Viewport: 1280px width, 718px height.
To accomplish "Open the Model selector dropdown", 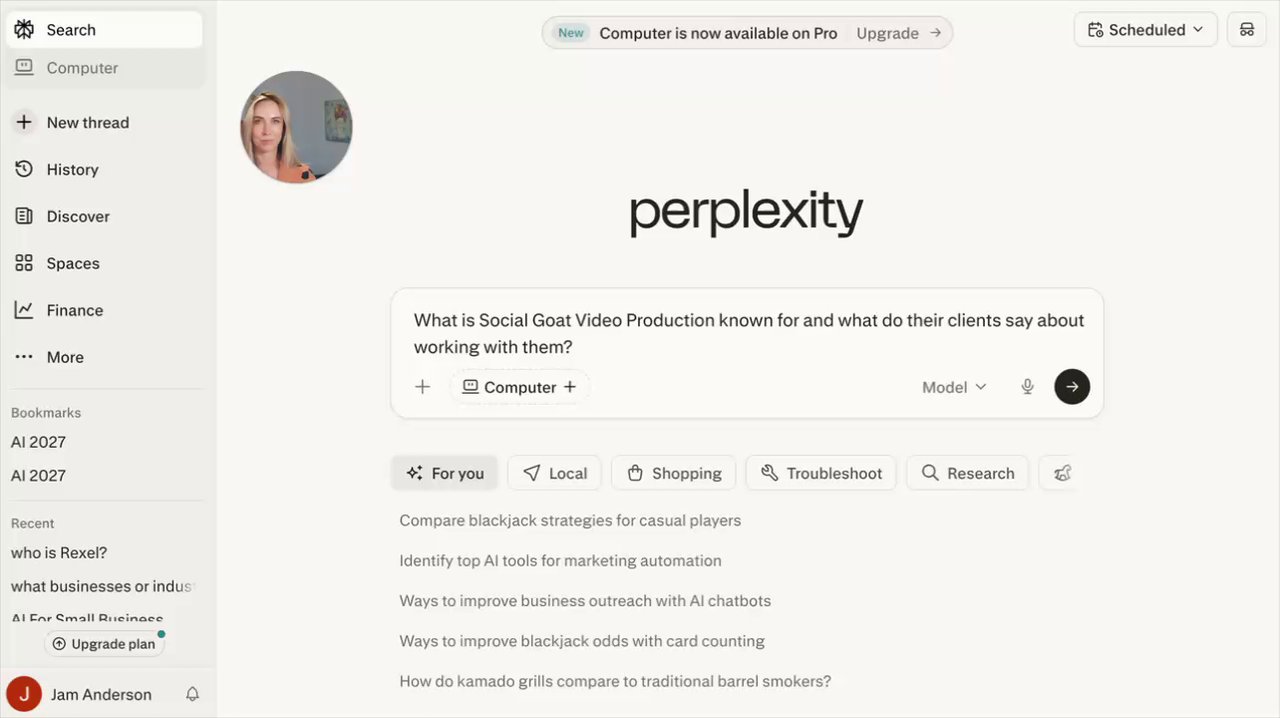I will 954,387.
